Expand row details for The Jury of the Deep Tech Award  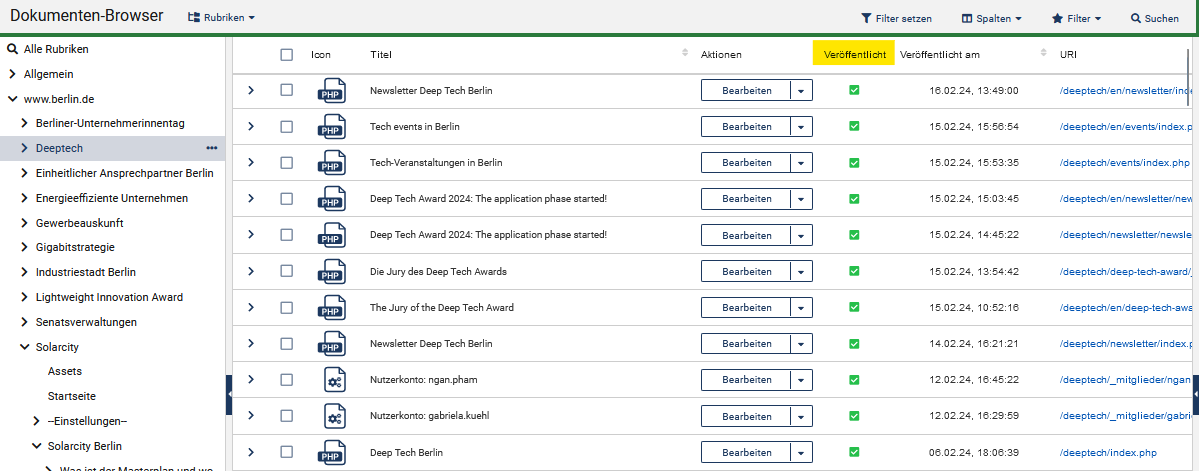pos(250,307)
